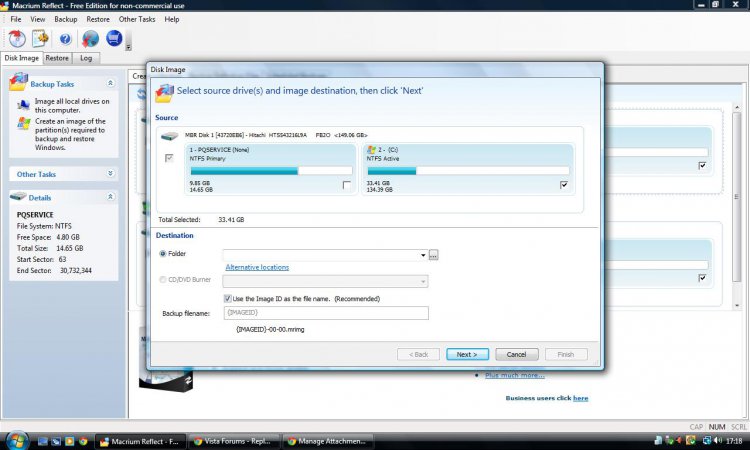
Task: Open the CD/DVD Burner dropdown
Action: (423, 281)
